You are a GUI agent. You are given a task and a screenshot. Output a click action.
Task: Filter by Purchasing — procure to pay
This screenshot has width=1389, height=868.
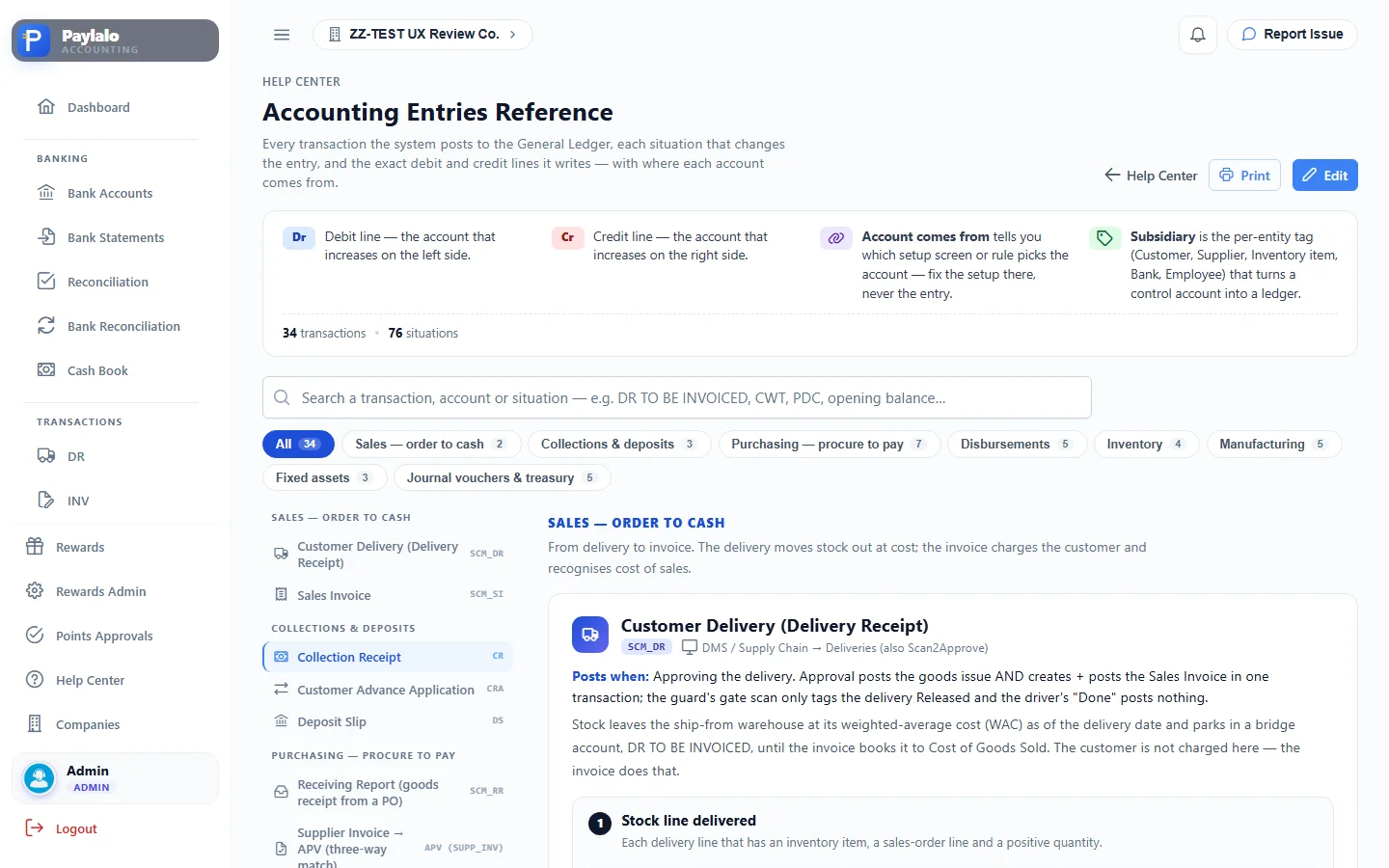pyautogui.click(x=829, y=444)
